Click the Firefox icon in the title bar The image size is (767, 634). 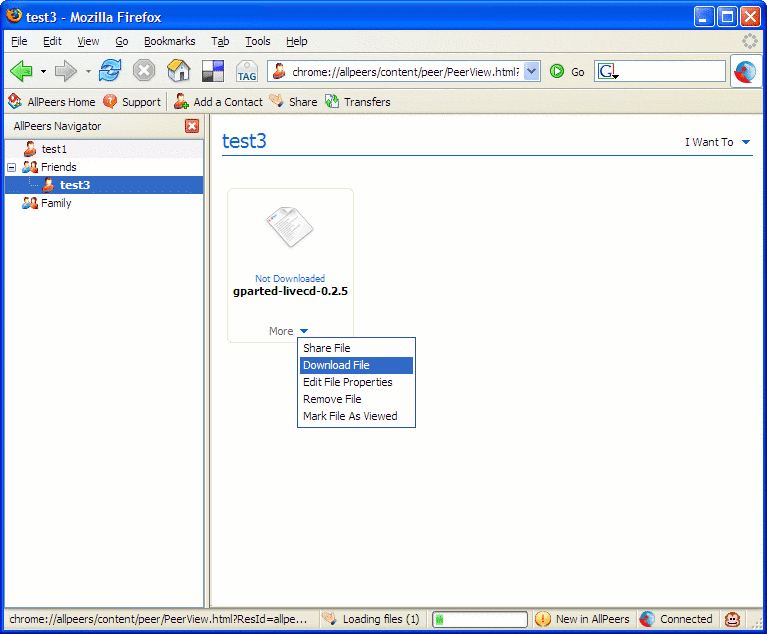[x=14, y=16]
